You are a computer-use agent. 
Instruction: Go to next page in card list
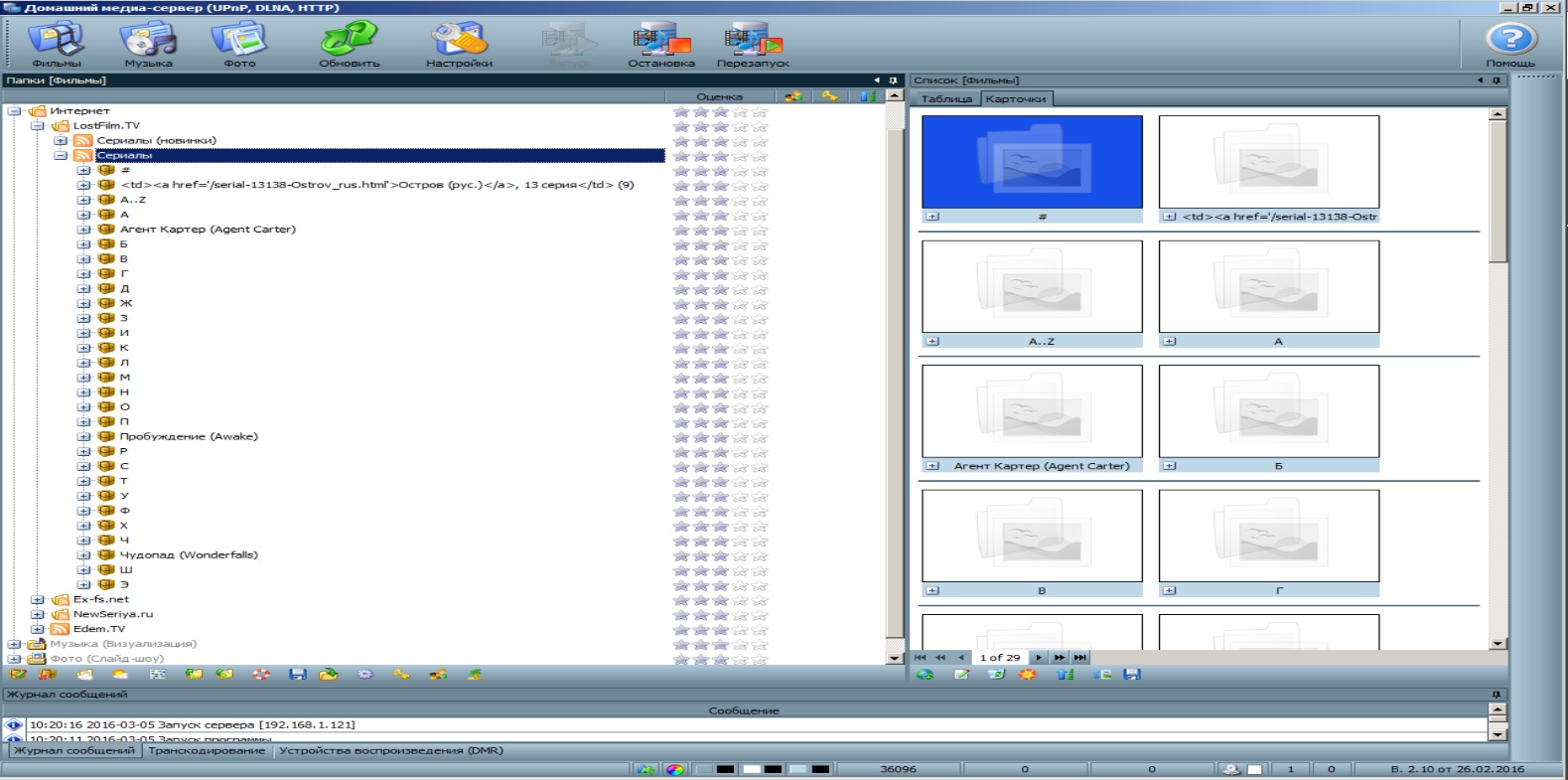(x=1039, y=658)
